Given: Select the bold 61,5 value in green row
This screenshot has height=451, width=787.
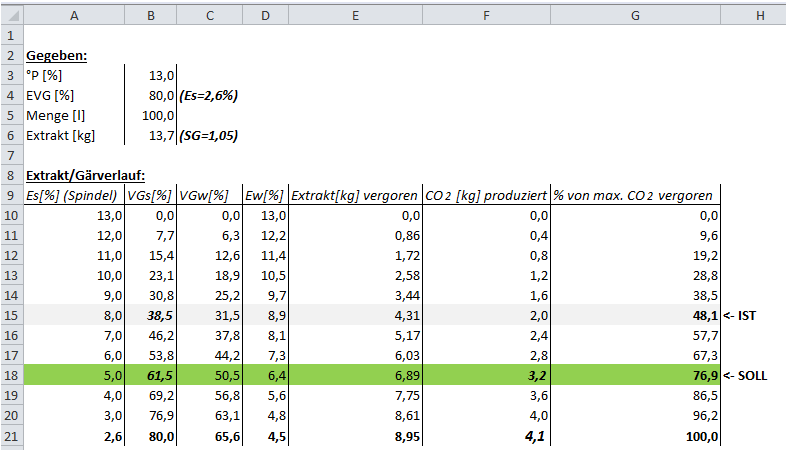Looking at the screenshot, I should point(151,376).
